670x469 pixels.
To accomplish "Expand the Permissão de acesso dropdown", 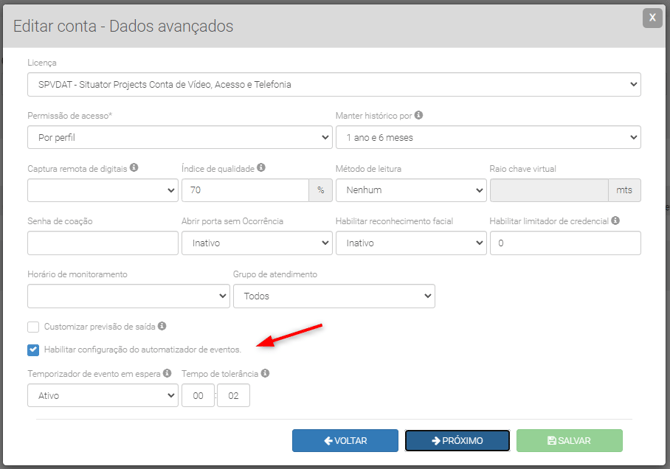I will pyautogui.click(x=180, y=137).
